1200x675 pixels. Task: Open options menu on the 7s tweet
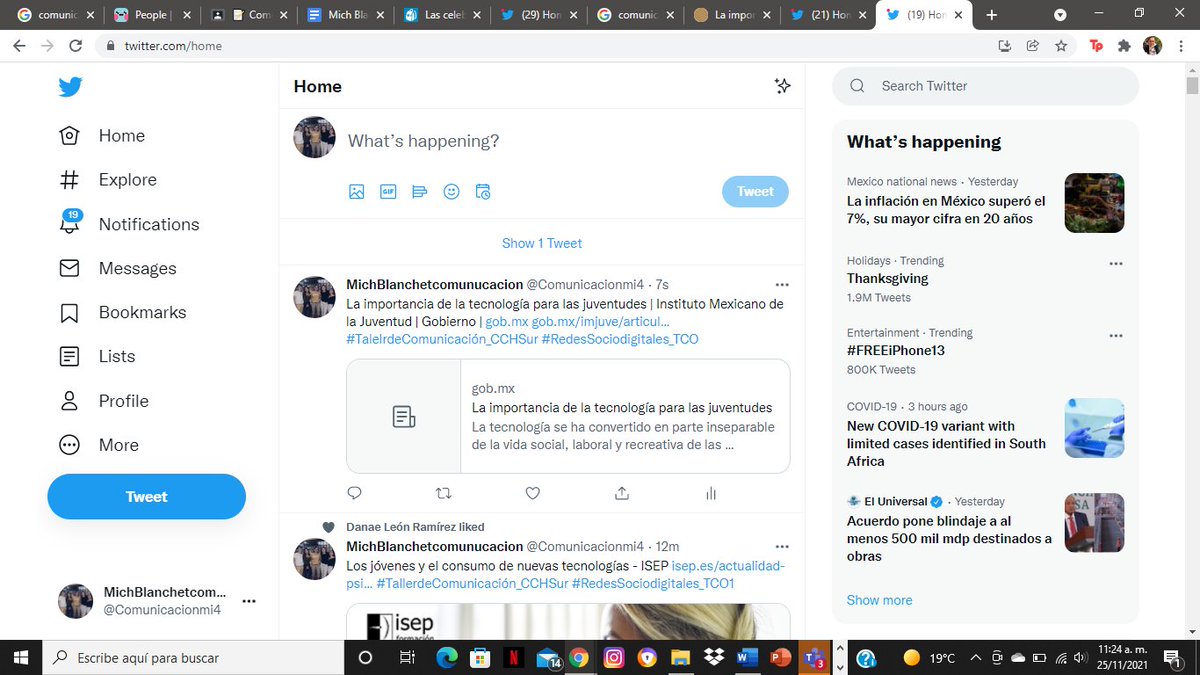pyautogui.click(x=783, y=285)
